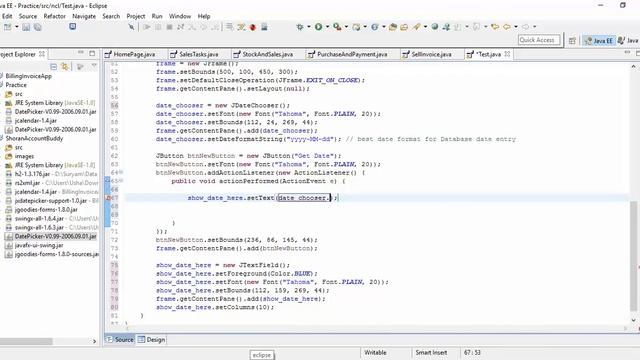Viewport: 640px width, 360px height.
Task: Click Collapse All in Project Explorer
Action: [53, 66]
